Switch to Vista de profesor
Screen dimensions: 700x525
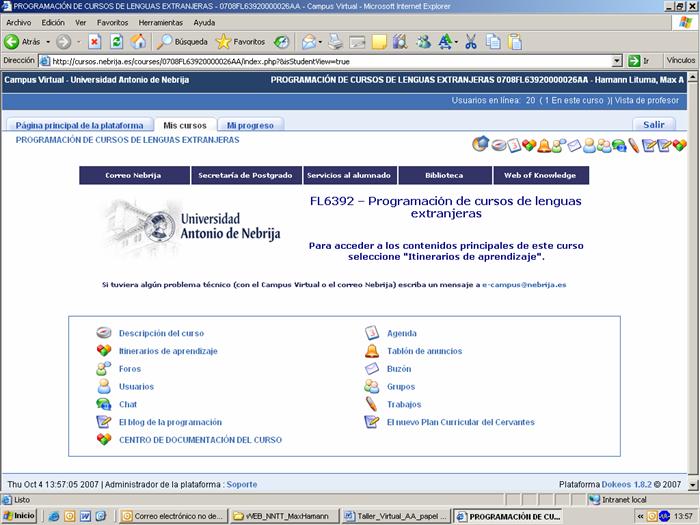(647, 100)
